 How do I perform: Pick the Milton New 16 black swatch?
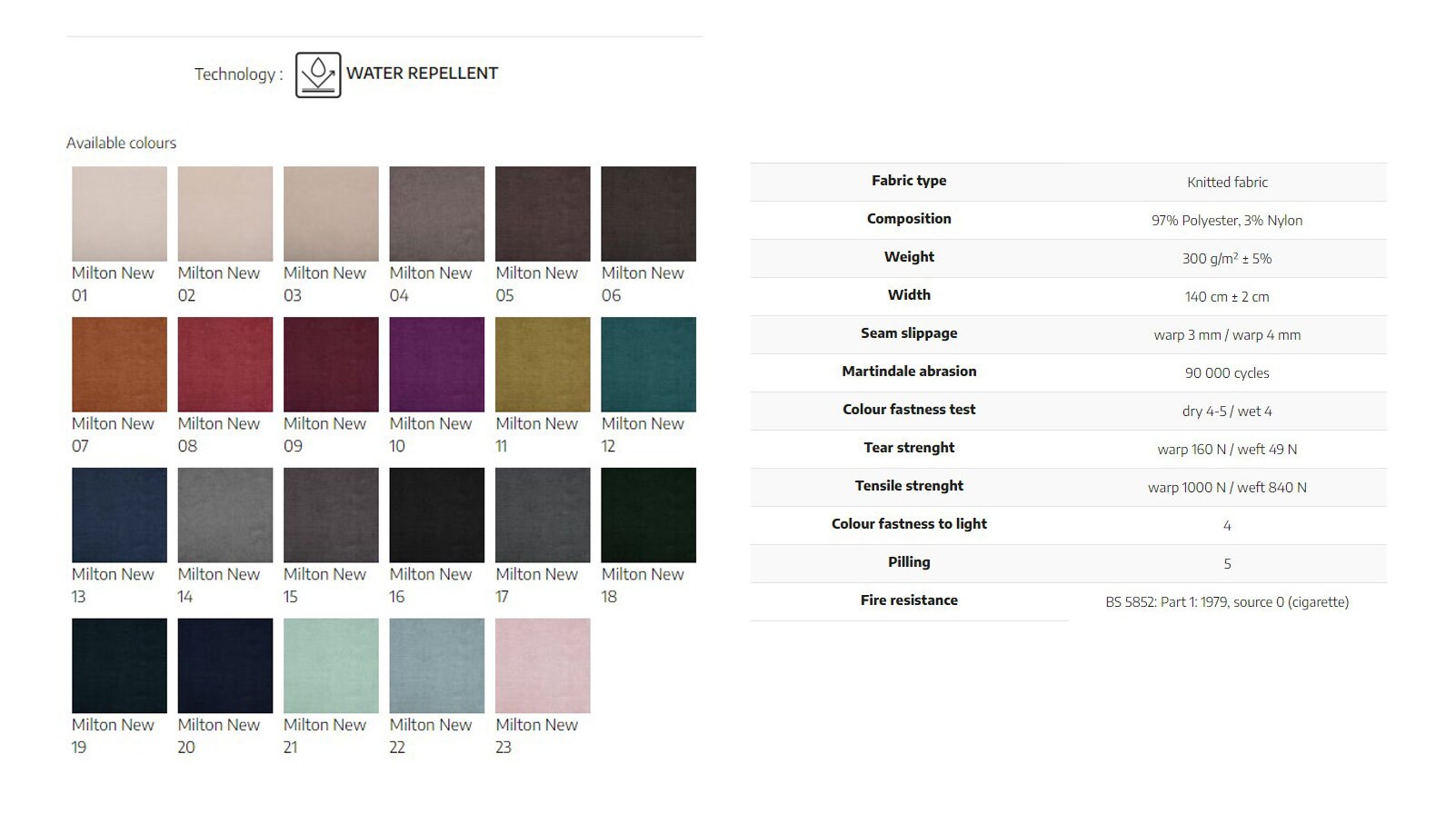pyautogui.click(x=437, y=515)
